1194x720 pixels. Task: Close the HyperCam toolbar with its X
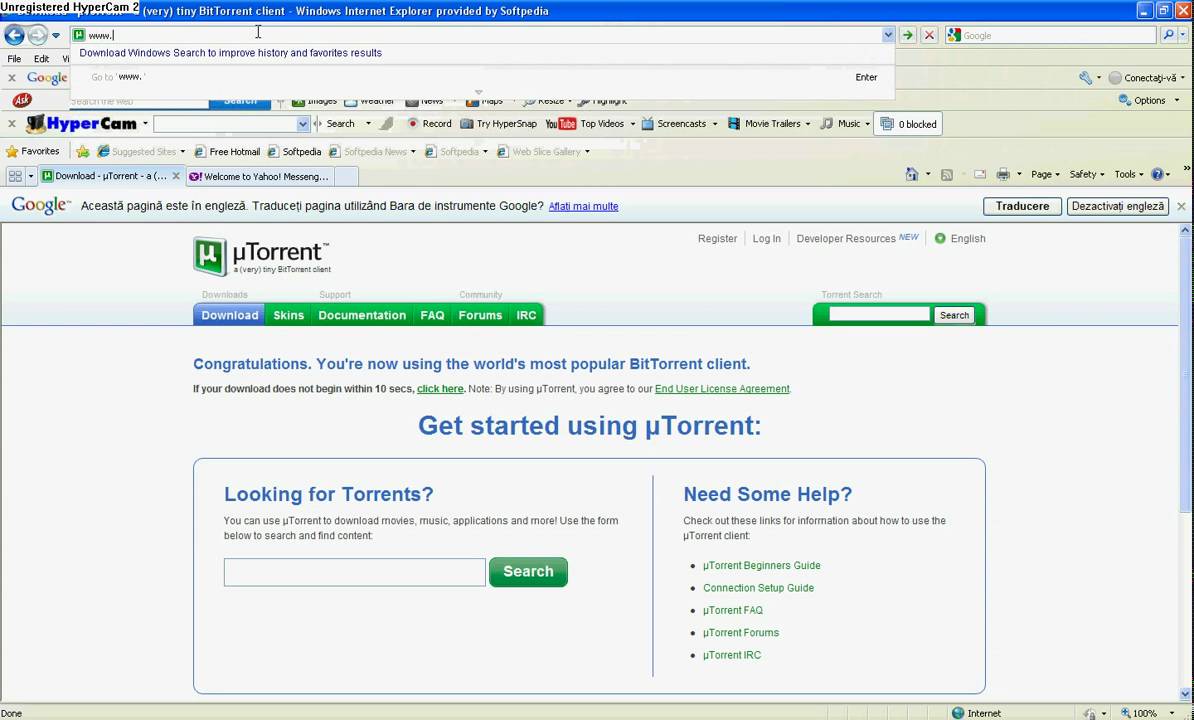coord(11,123)
